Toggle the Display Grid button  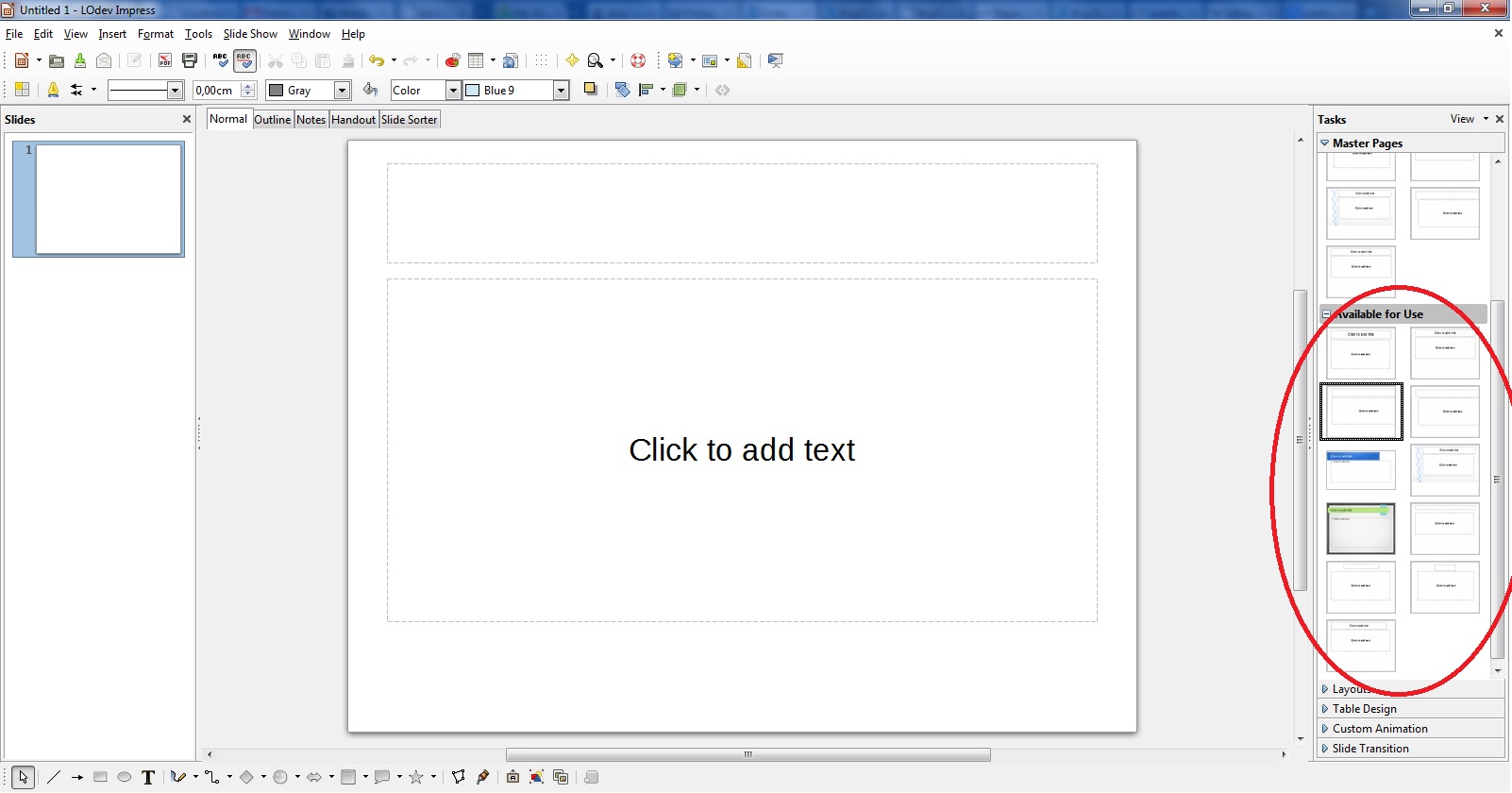point(541,60)
